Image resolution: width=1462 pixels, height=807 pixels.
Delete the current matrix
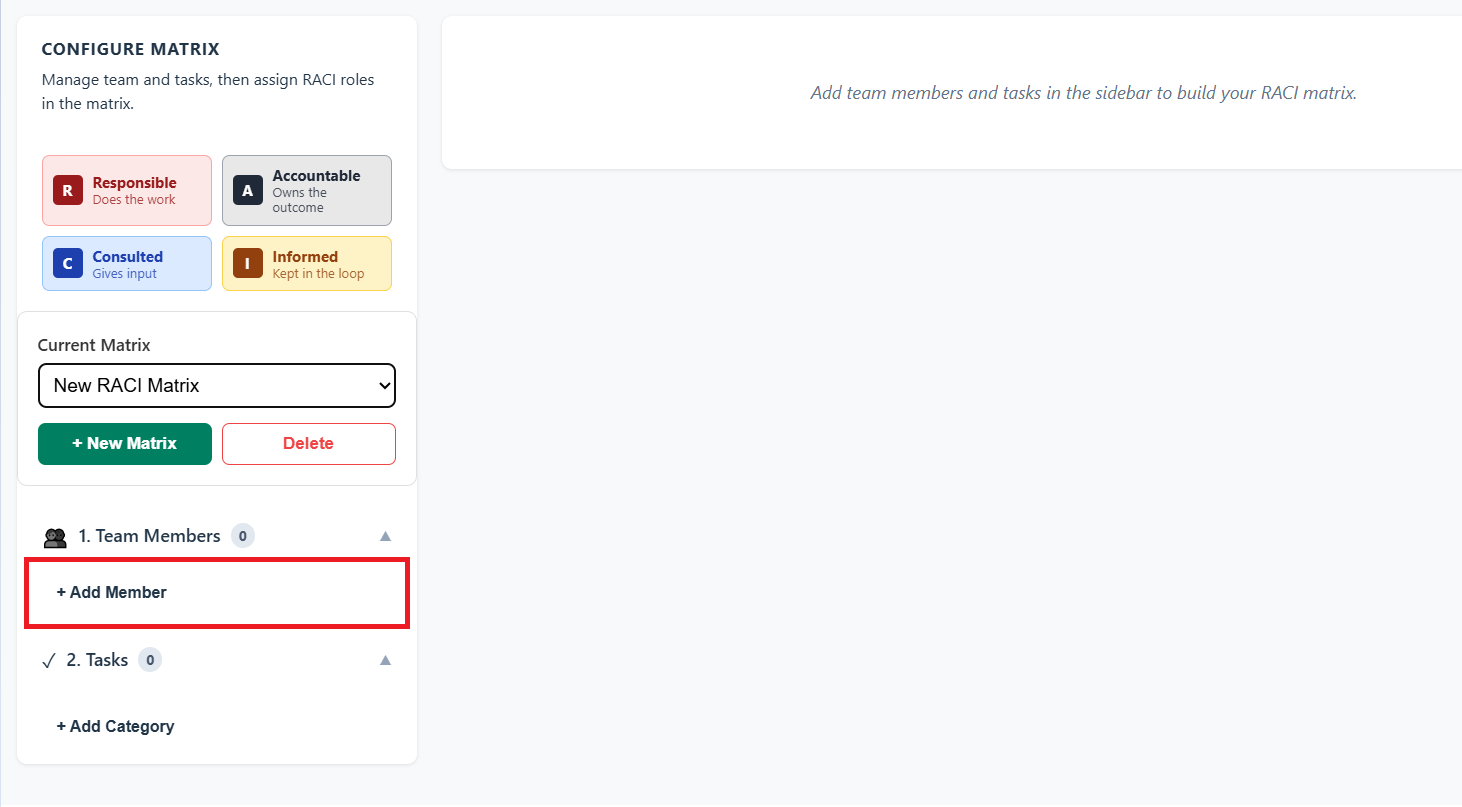(x=308, y=443)
